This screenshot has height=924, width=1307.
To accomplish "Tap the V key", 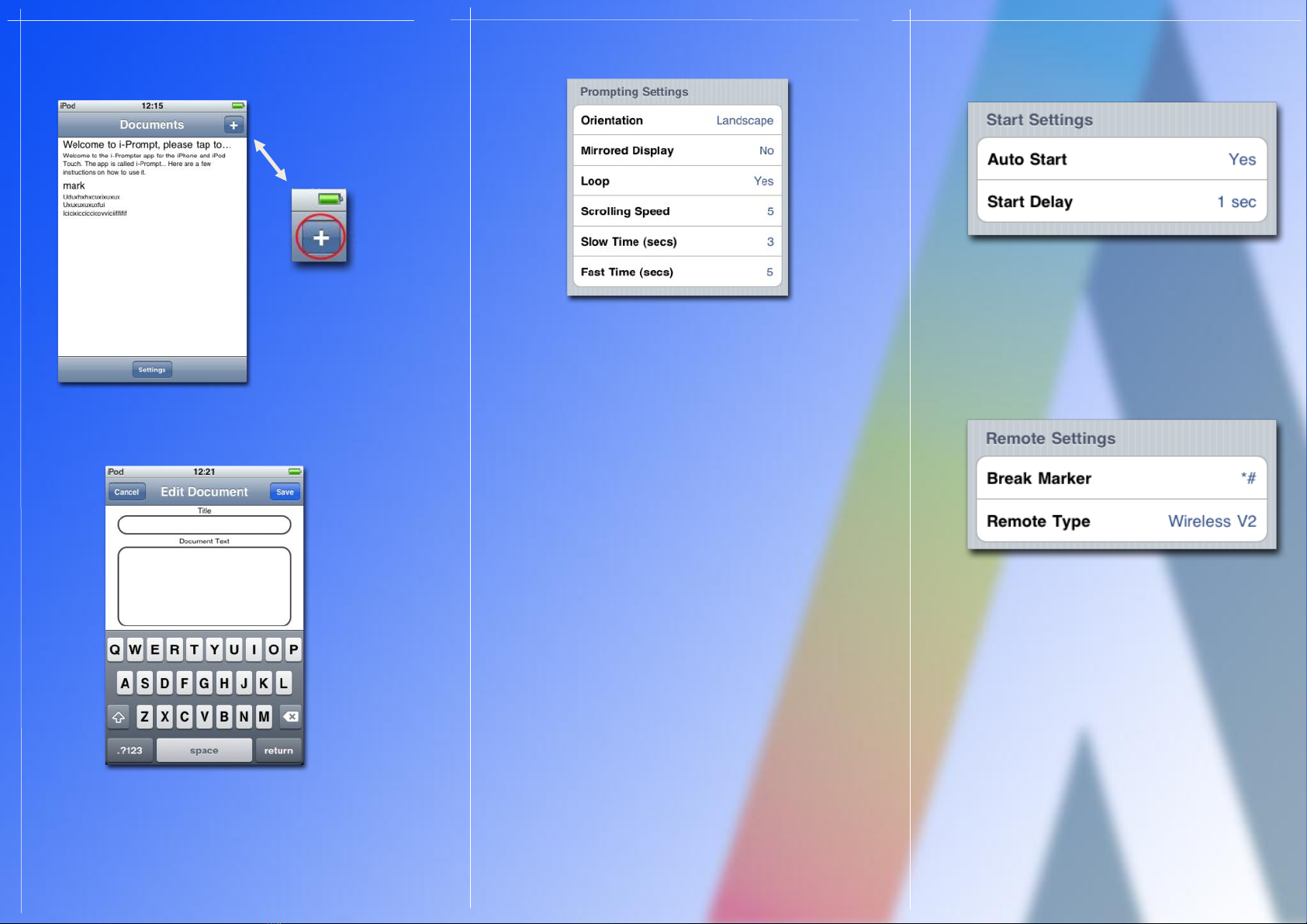I will (x=204, y=717).
